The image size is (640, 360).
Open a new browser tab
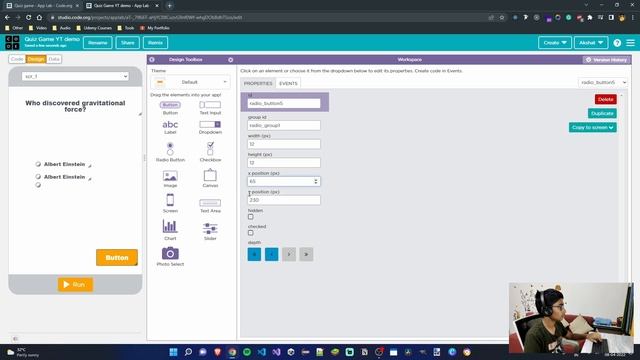(x=169, y=6)
